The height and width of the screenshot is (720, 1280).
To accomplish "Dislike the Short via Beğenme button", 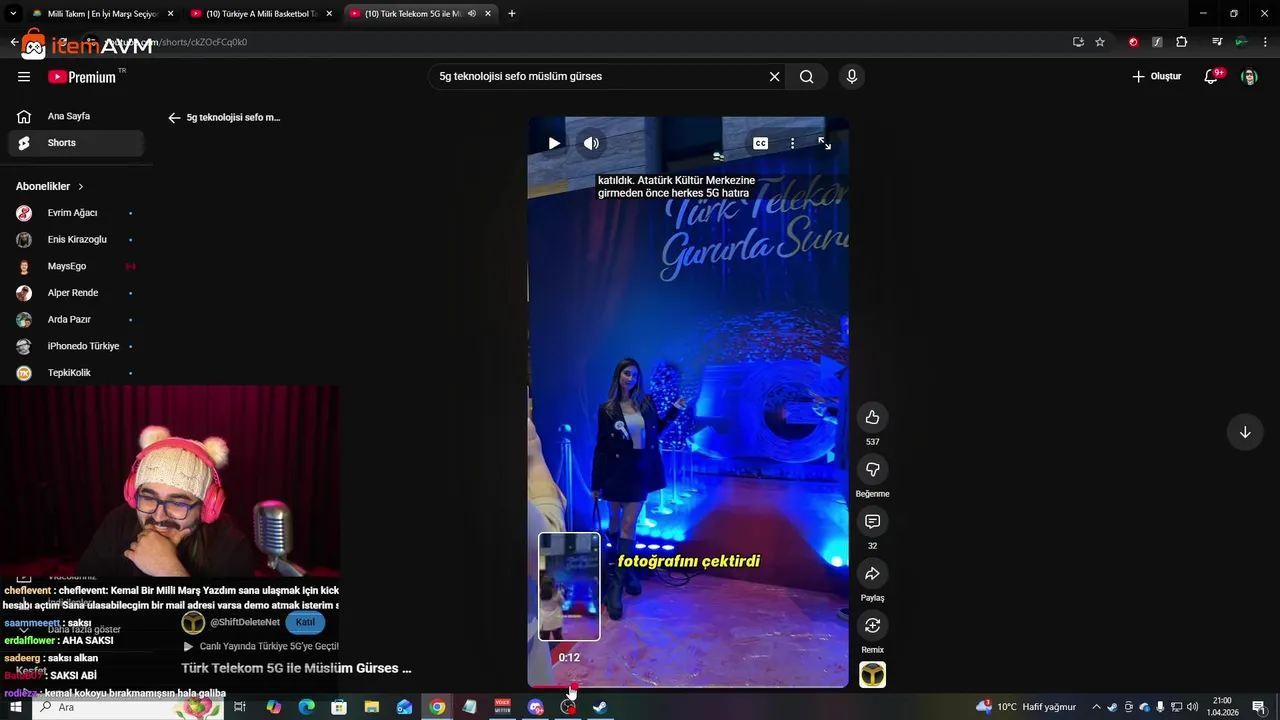I will click(872, 469).
